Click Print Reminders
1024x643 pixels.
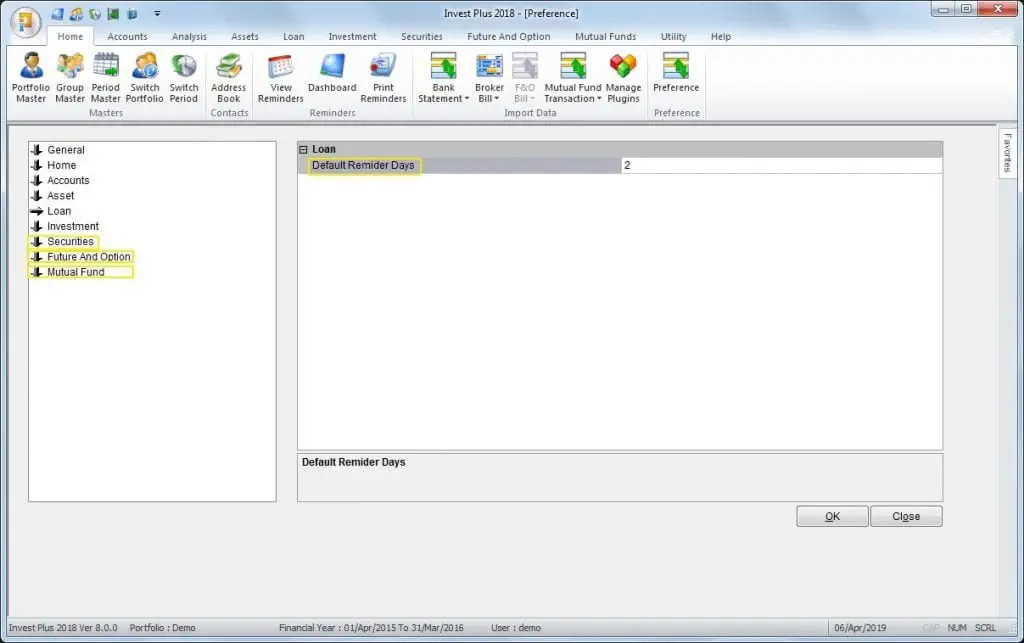(x=383, y=78)
